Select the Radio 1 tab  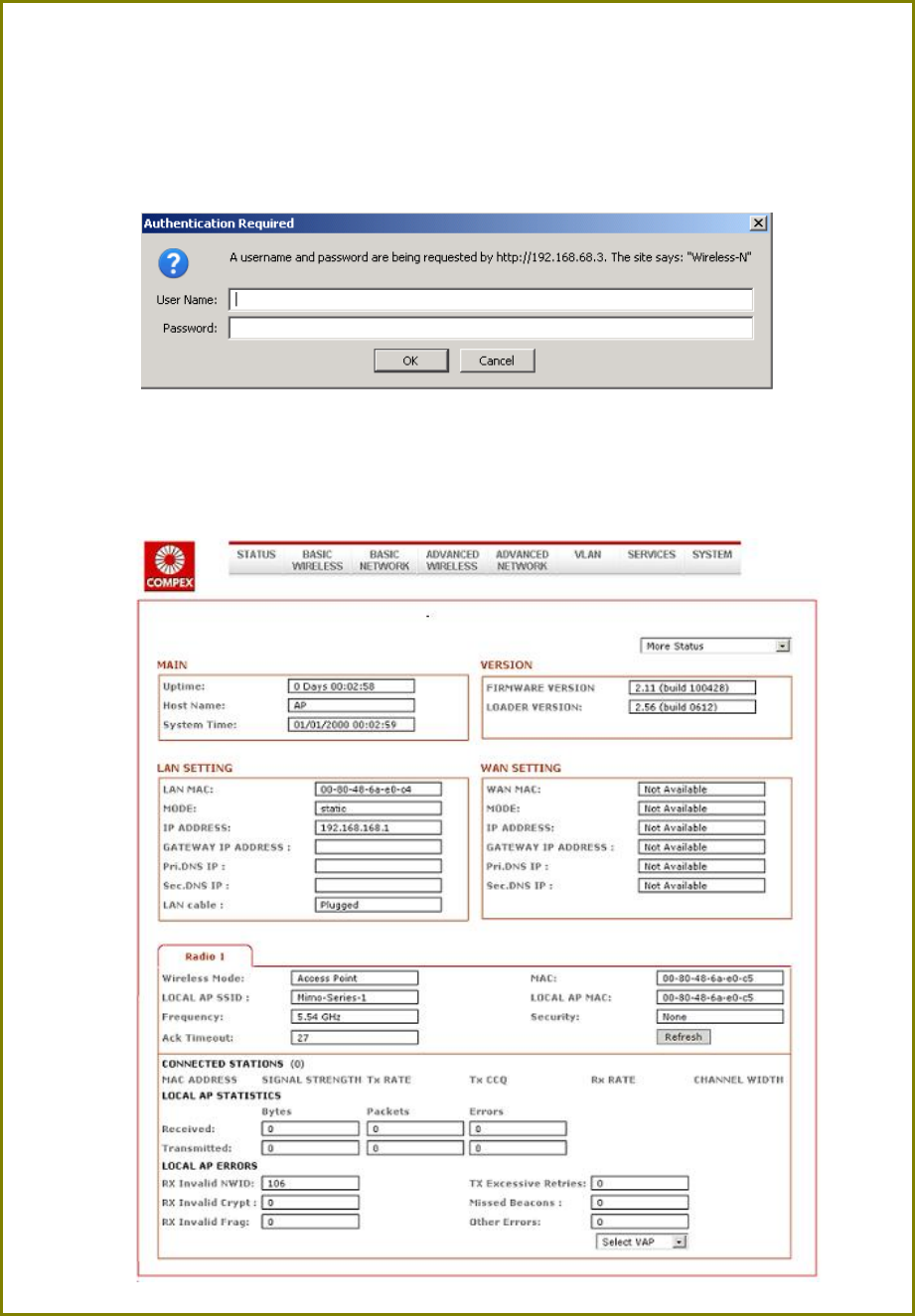[x=205, y=956]
